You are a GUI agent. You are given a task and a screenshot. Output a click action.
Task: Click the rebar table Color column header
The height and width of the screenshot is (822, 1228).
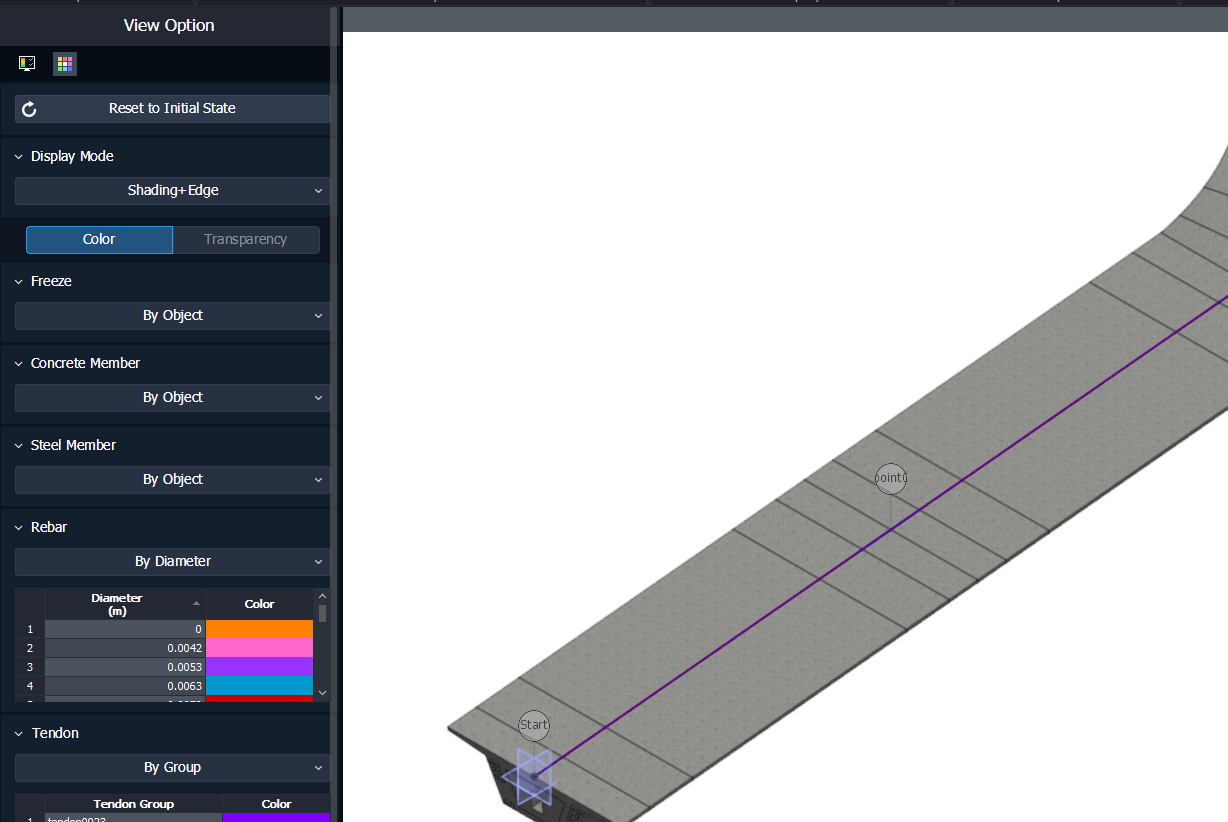pyautogui.click(x=260, y=604)
